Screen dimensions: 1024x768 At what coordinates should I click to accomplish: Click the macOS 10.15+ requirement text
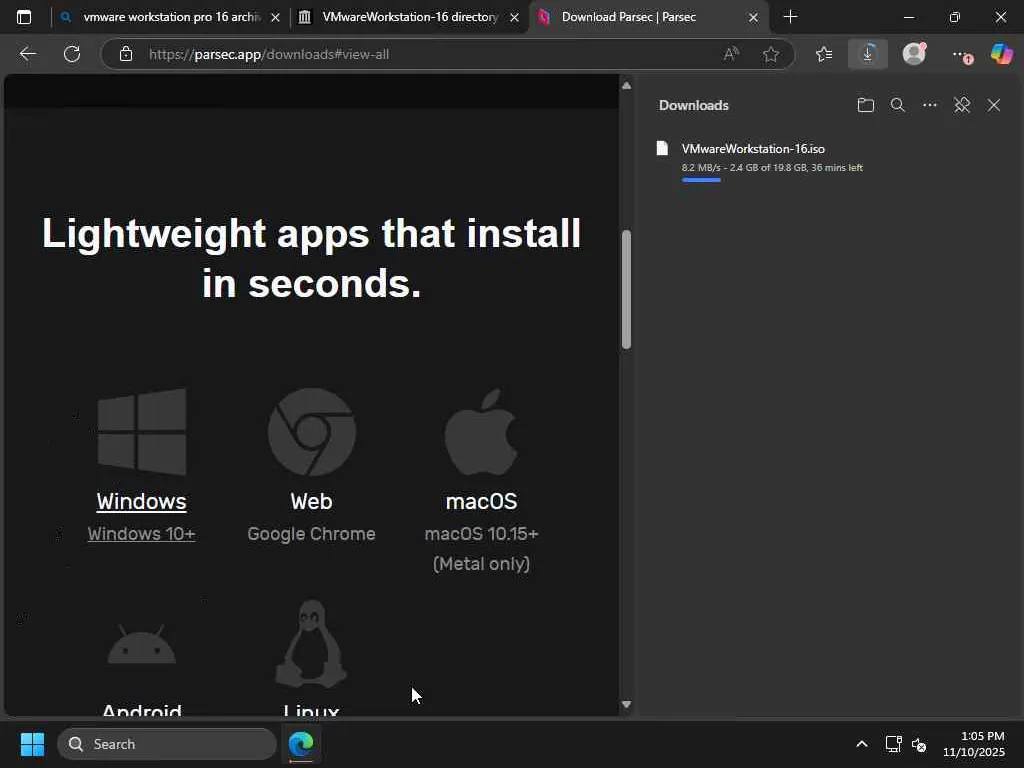click(x=481, y=534)
